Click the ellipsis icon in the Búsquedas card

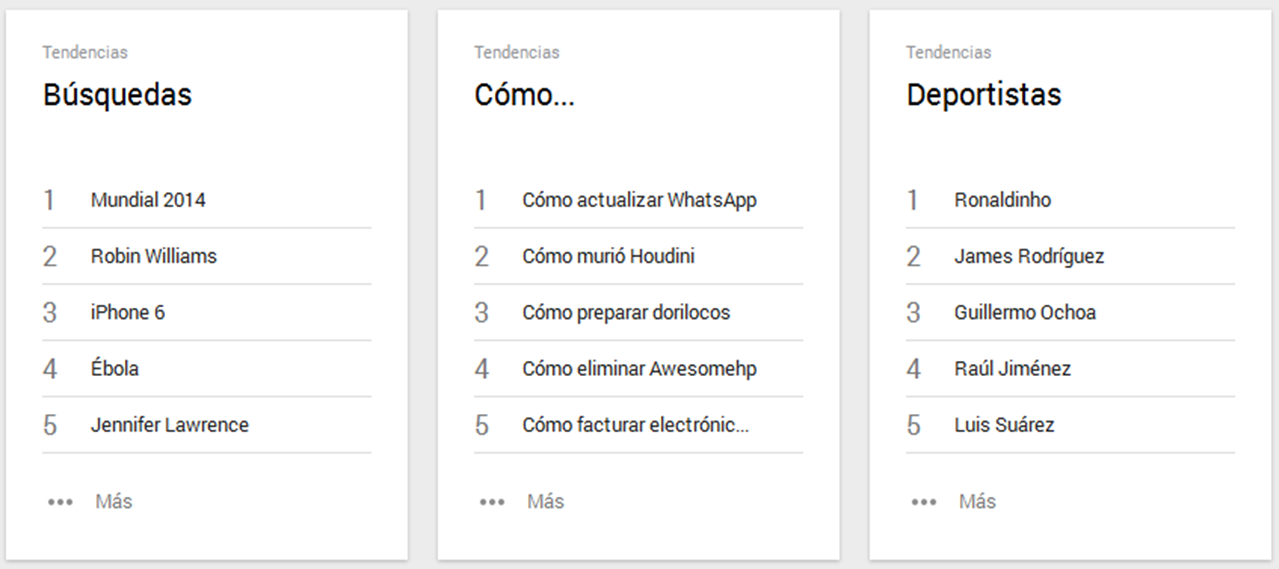pos(60,502)
